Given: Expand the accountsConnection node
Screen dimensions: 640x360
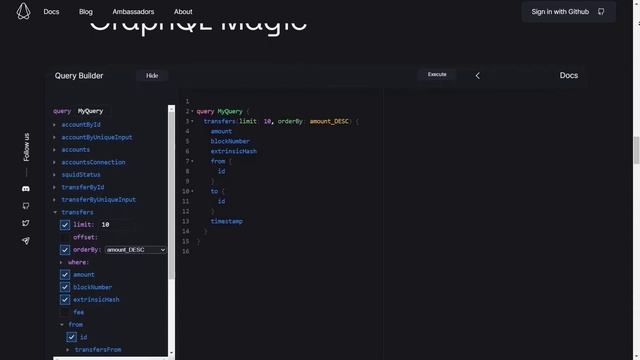Looking at the screenshot, I should [54, 162].
